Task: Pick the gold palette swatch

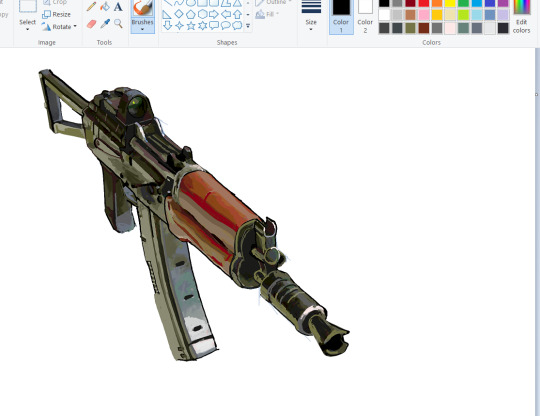Action: tap(437, 15)
